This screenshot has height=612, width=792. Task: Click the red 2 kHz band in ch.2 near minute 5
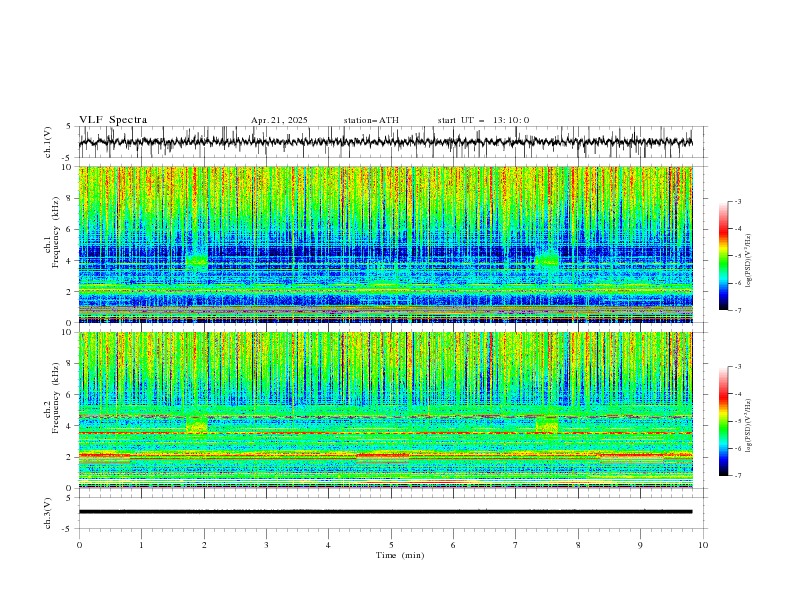pyautogui.click(x=382, y=455)
